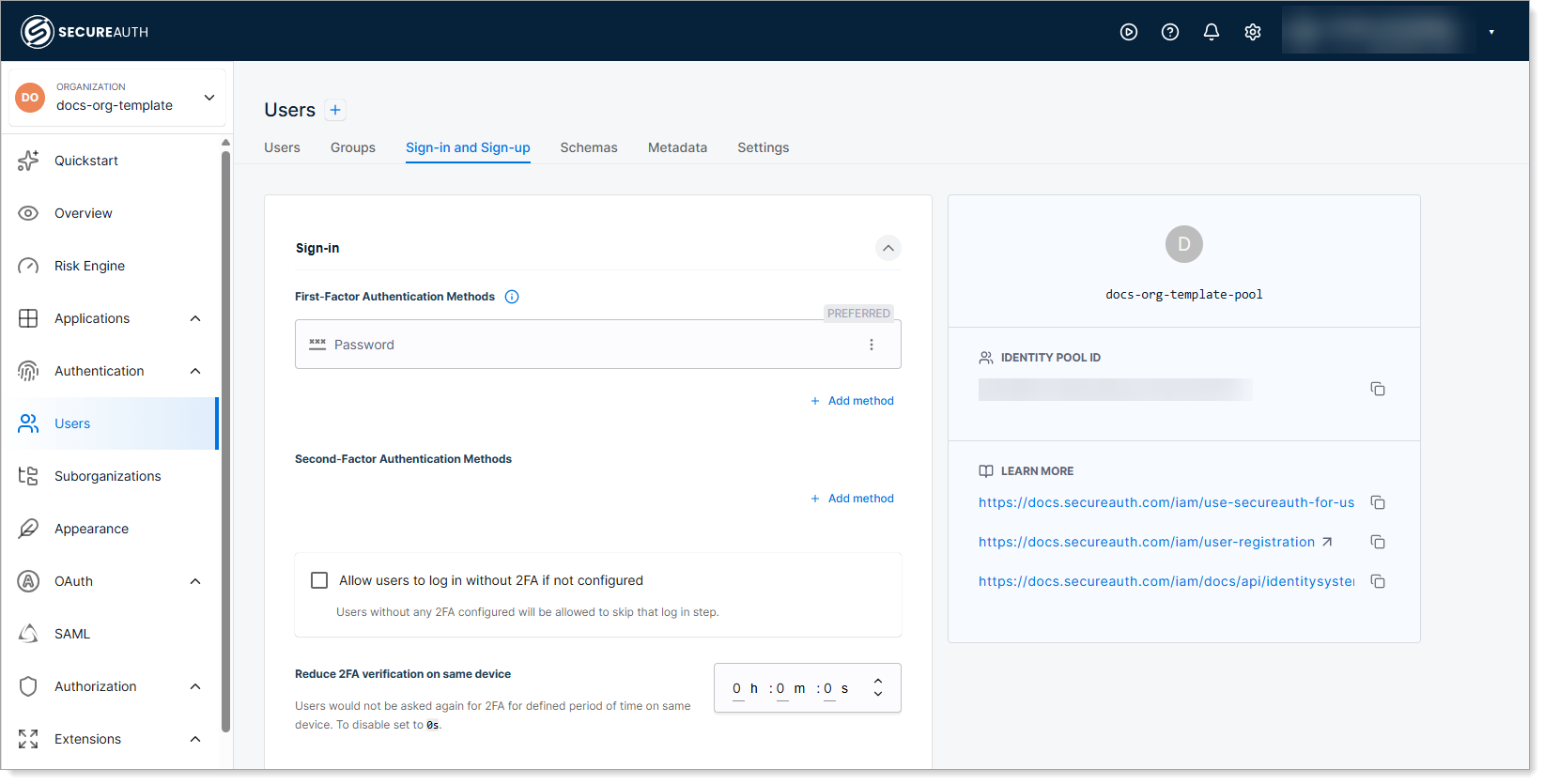The width and height of the screenshot is (1544, 784).
Task: Click the Quickstart sparkle icon
Action: pos(28,161)
